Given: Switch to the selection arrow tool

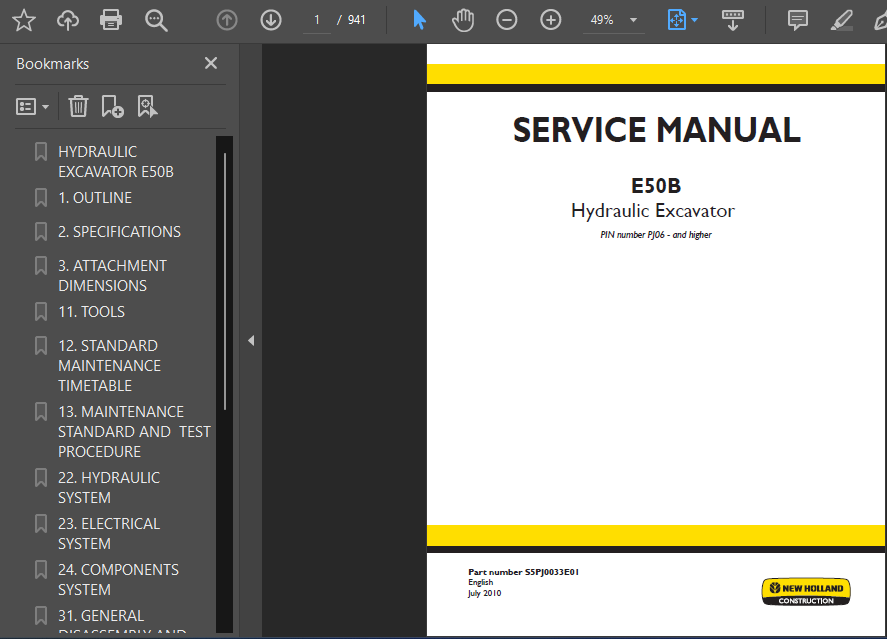Looking at the screenshot, I should 419,19.
